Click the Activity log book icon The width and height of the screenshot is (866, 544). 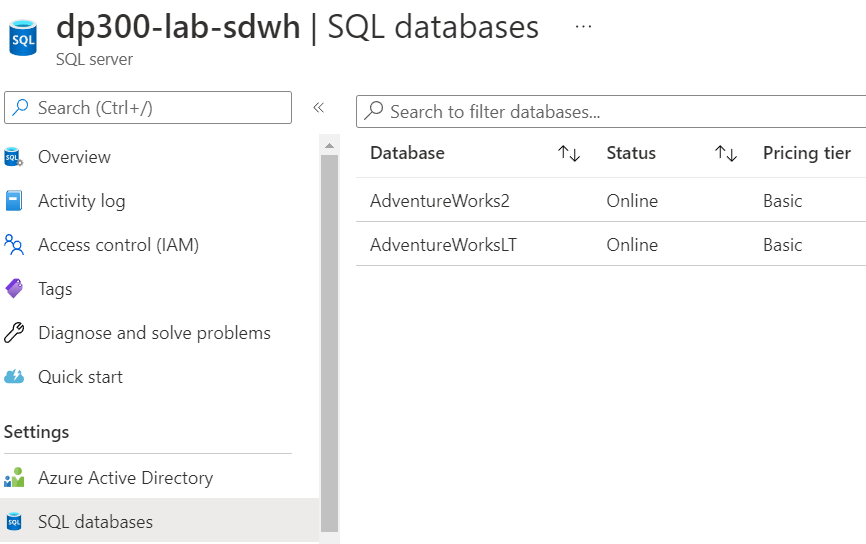14,201
